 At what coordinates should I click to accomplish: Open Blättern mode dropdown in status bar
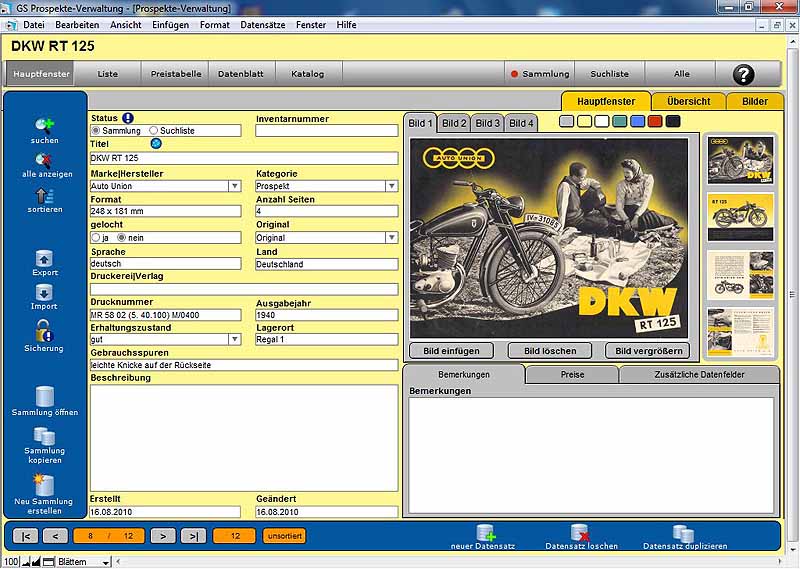[x=106, y=562]
